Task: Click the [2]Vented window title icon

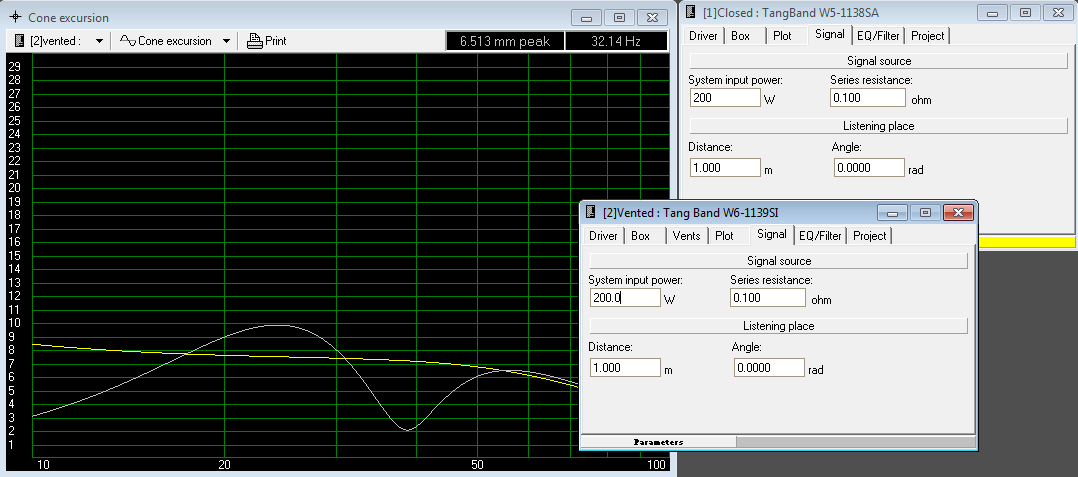Action: coord(590,212)
